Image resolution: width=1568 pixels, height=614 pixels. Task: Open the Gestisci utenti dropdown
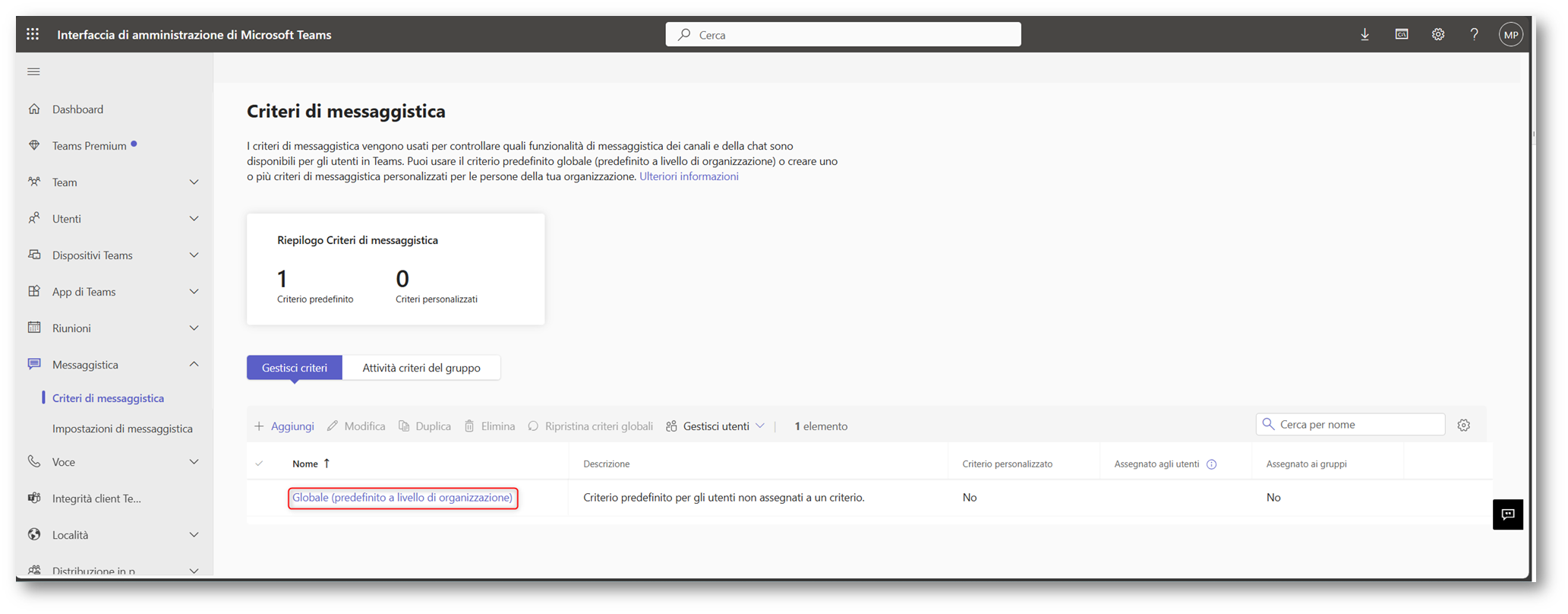click(715, 426)
